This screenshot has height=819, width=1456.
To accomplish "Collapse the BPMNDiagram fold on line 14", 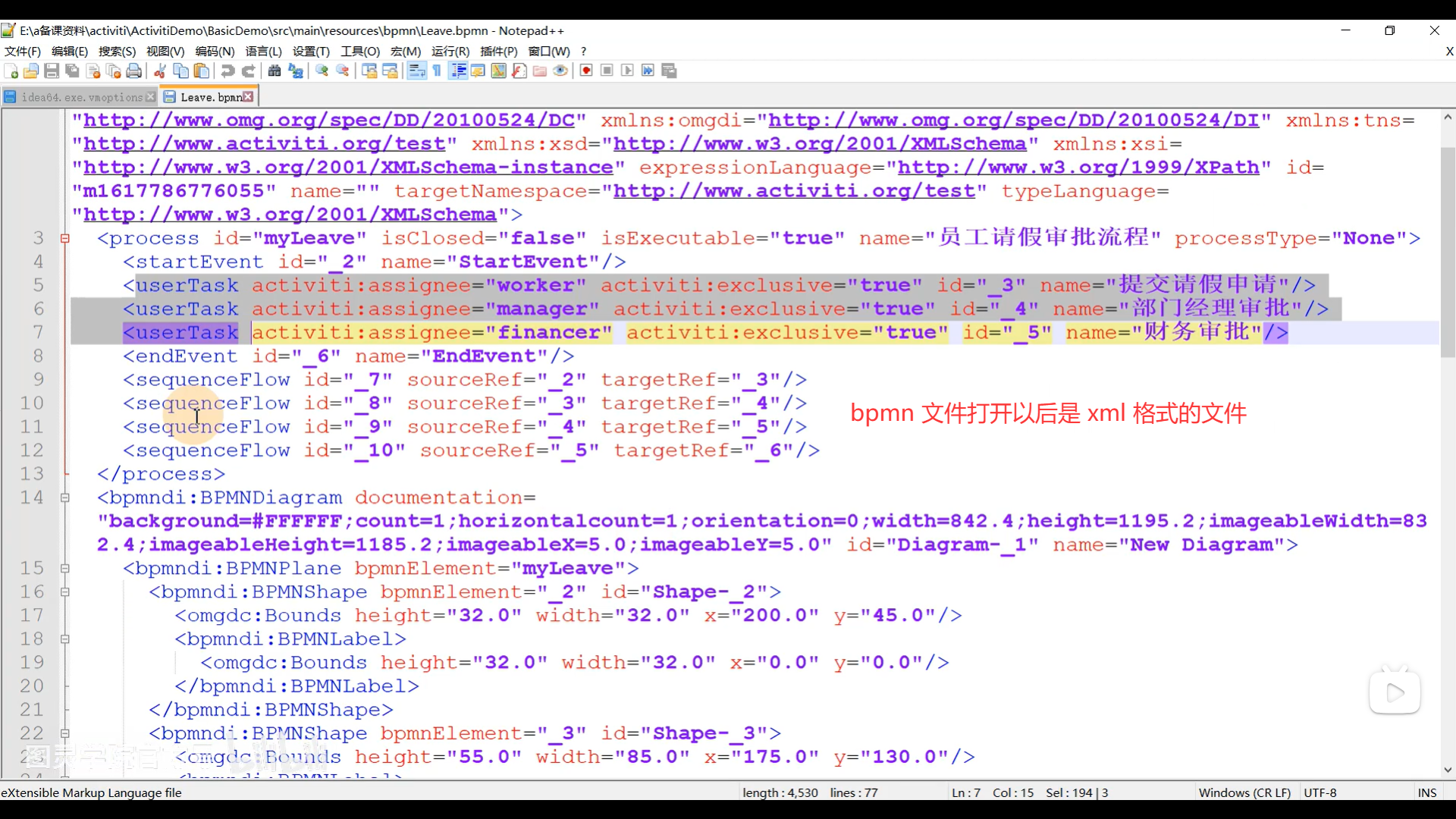I will pos(65,497).
